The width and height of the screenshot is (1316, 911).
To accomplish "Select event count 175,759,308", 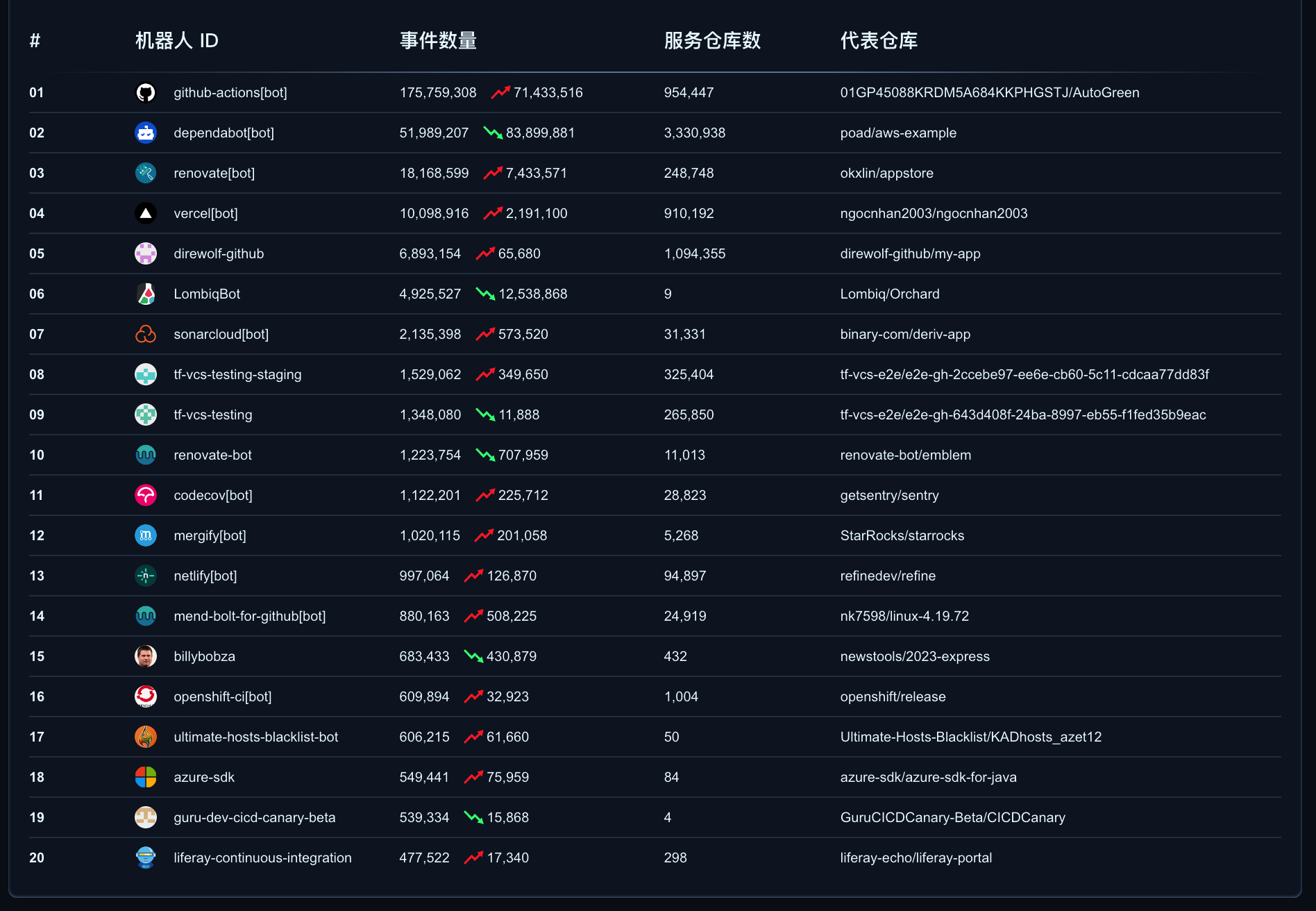I will pyautogui.click(x=438, y=92).
